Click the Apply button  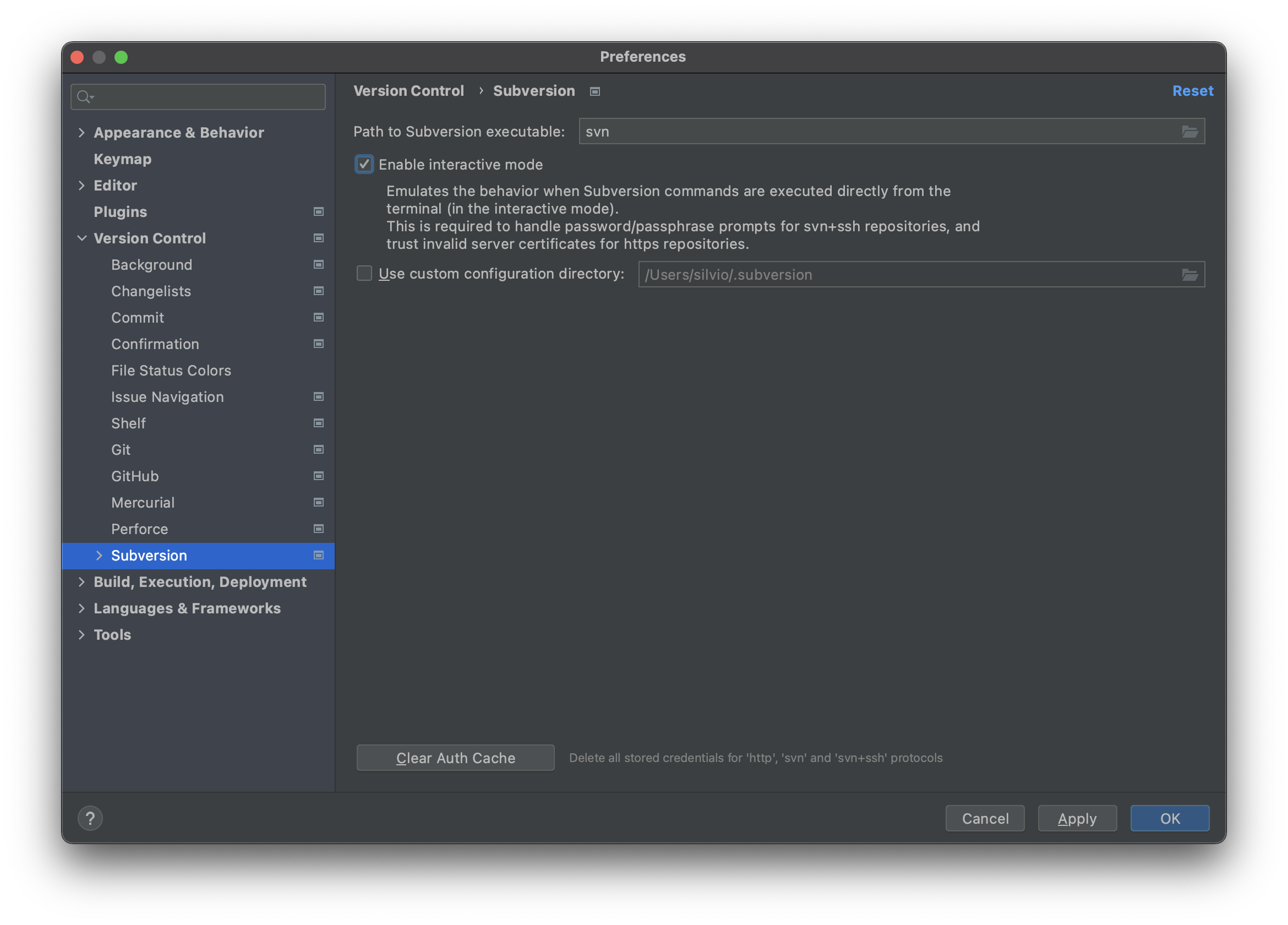pos(1077,818)
